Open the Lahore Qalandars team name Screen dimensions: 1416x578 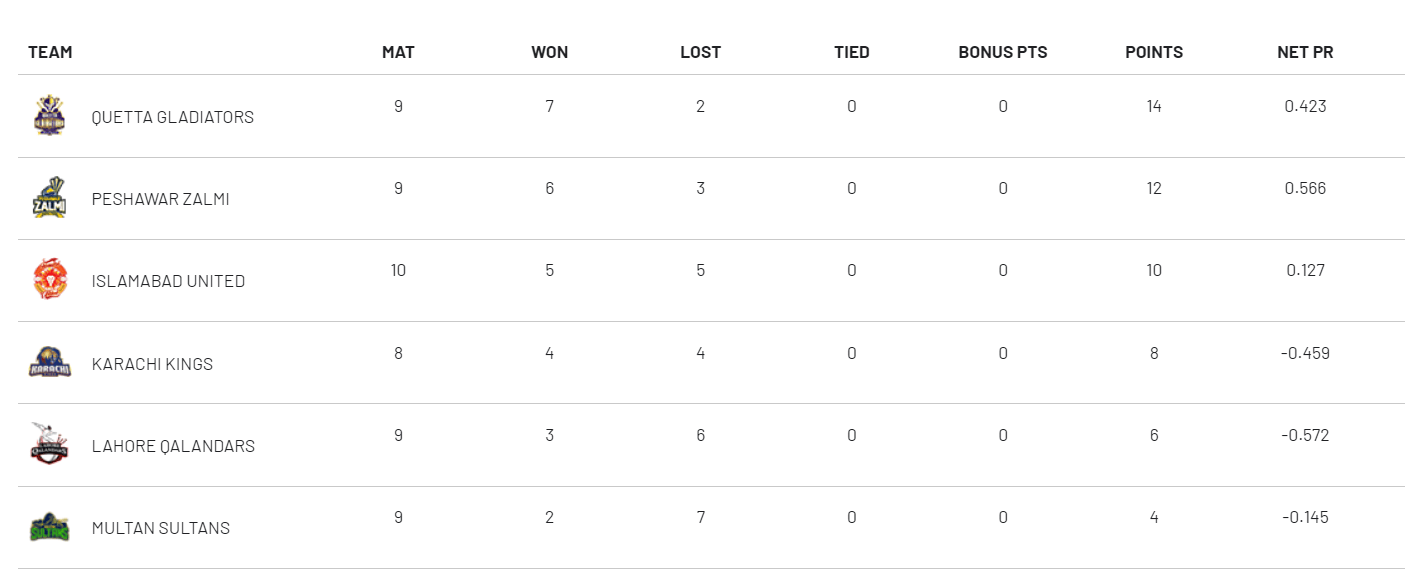(173, 446)
